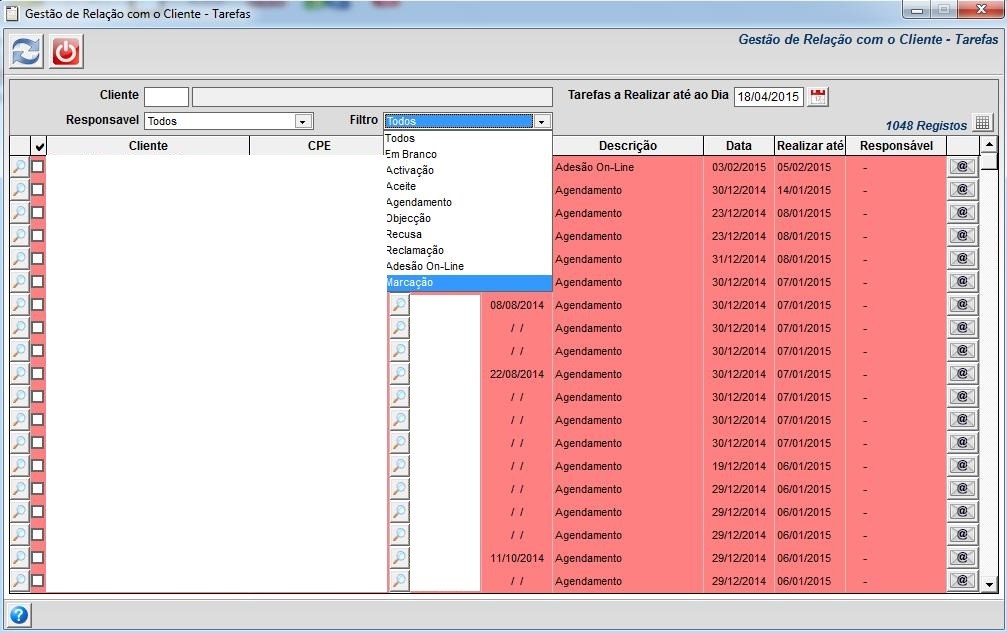This screenshot has height=633, width=1007.
Task: Click the @ email button in first row
Action: (x=961, y=167)
